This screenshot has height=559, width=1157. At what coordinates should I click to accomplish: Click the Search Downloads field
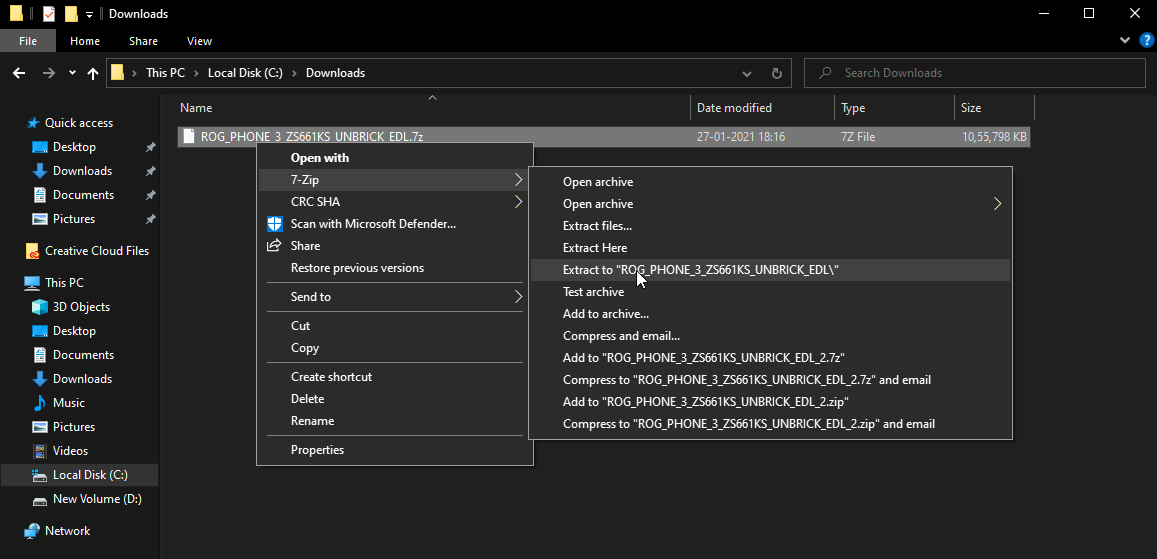[974, 73]
